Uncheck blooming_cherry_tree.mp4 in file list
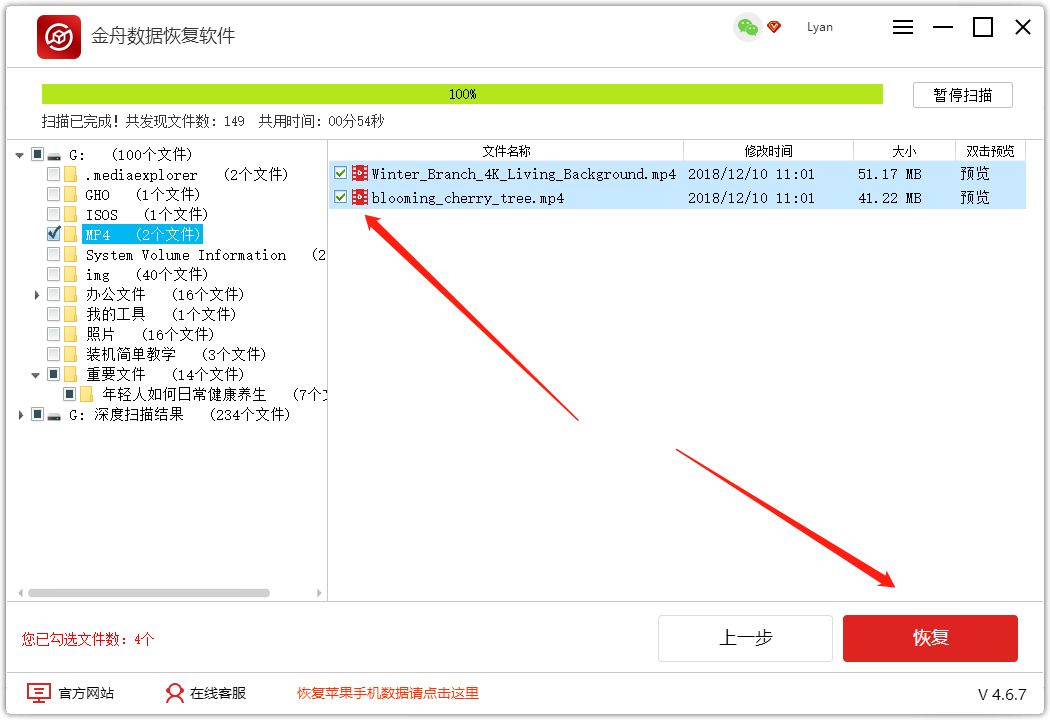1050x720 pixels. point(340,197)
